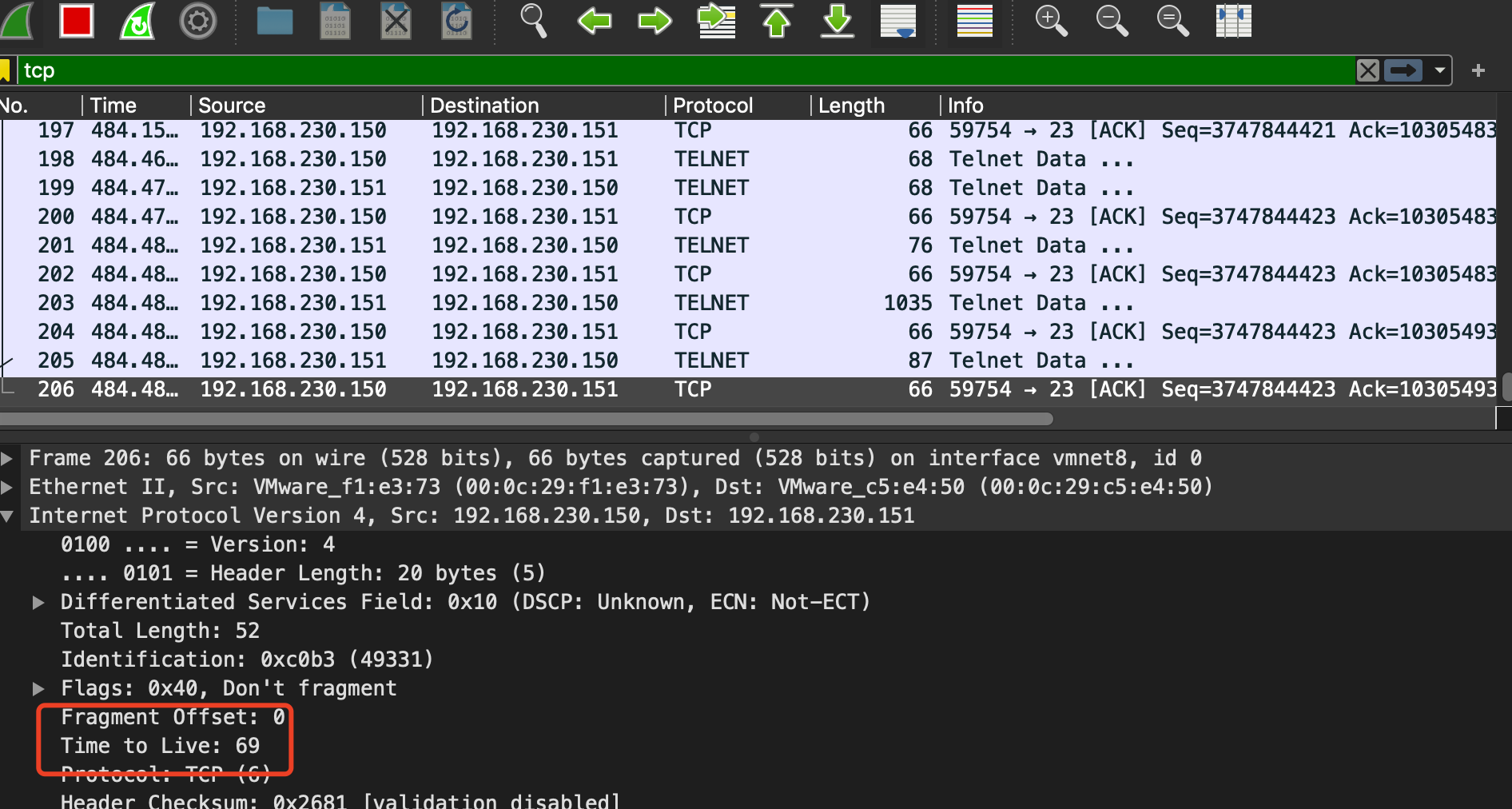Stop the running packet capture
Image resolution: width=1512 pixels, height=809 pixels.
click(x=77, y=20)
